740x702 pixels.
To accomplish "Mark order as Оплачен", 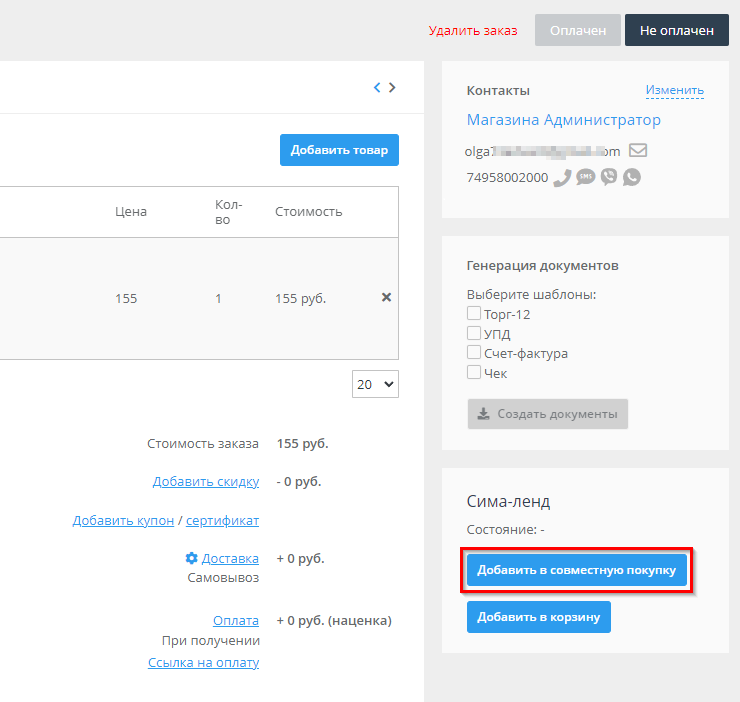I will coord(578,30).
